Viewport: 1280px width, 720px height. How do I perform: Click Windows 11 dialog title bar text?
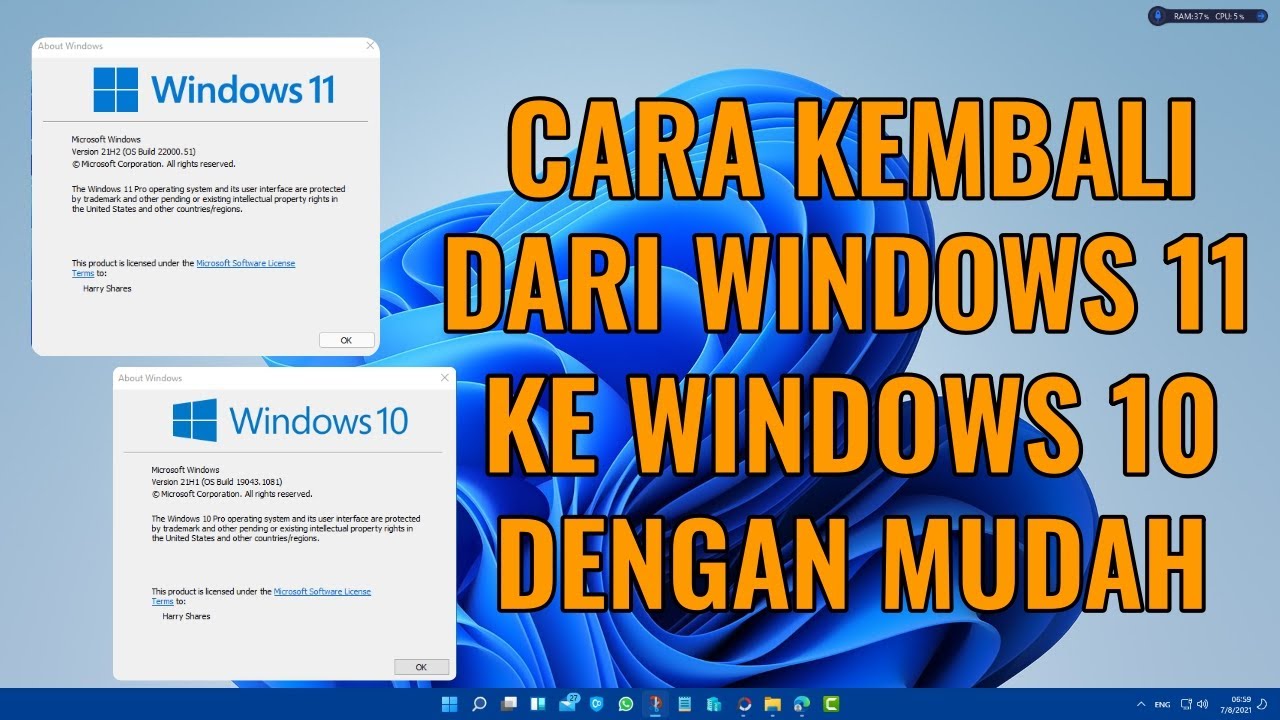coord(70,46)
